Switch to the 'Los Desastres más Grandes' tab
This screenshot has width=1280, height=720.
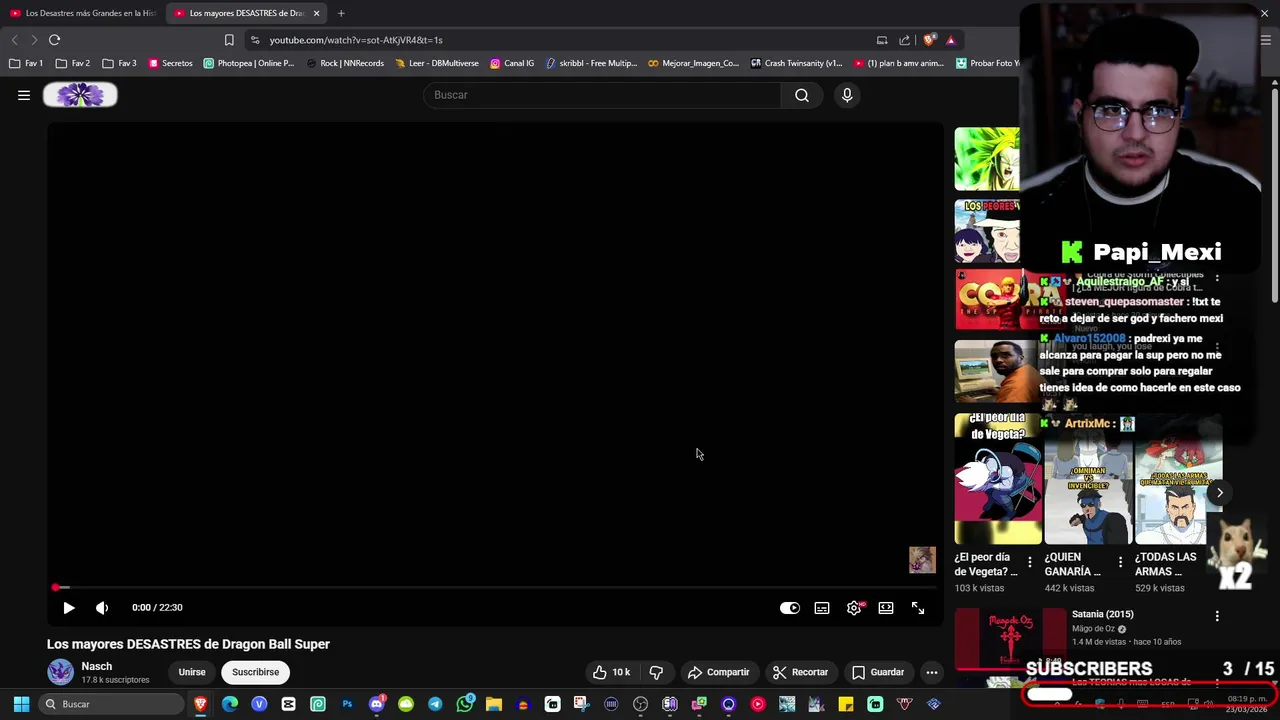(82, 13)
